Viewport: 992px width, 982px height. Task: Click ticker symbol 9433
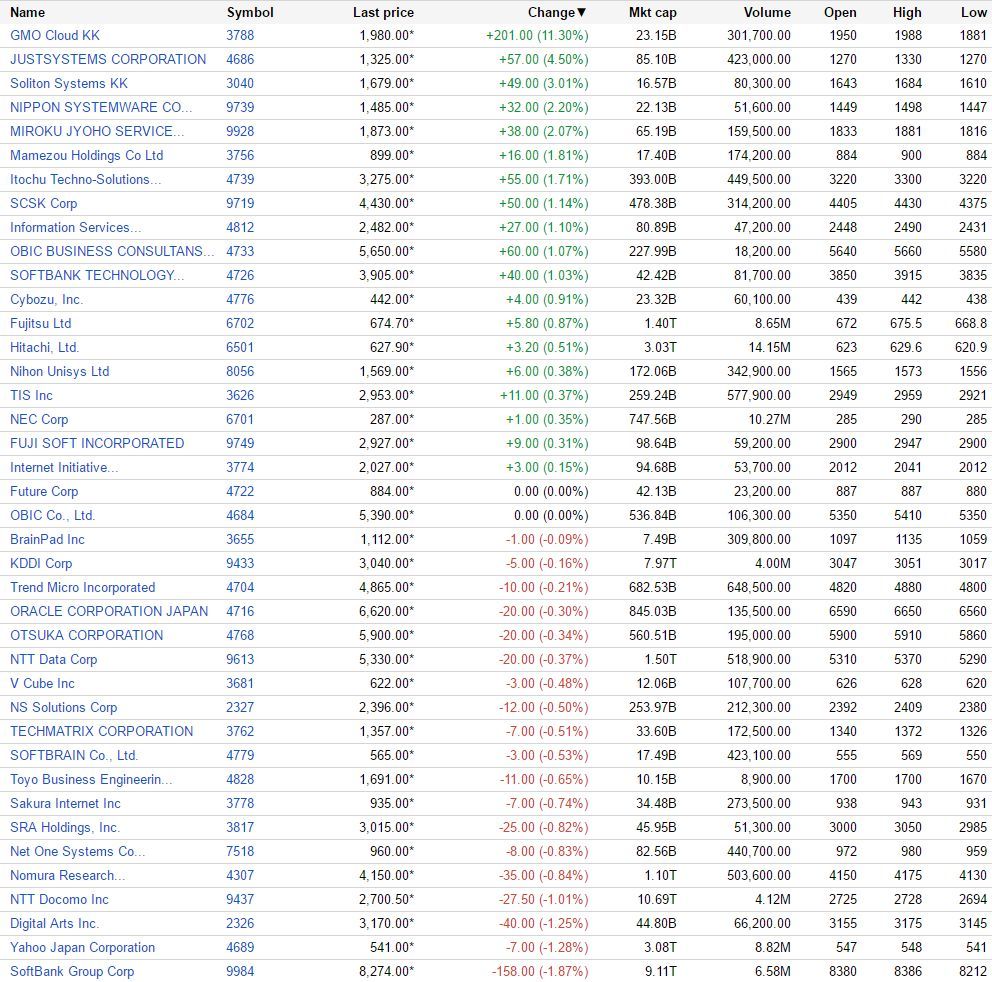[x=240, y=564]
